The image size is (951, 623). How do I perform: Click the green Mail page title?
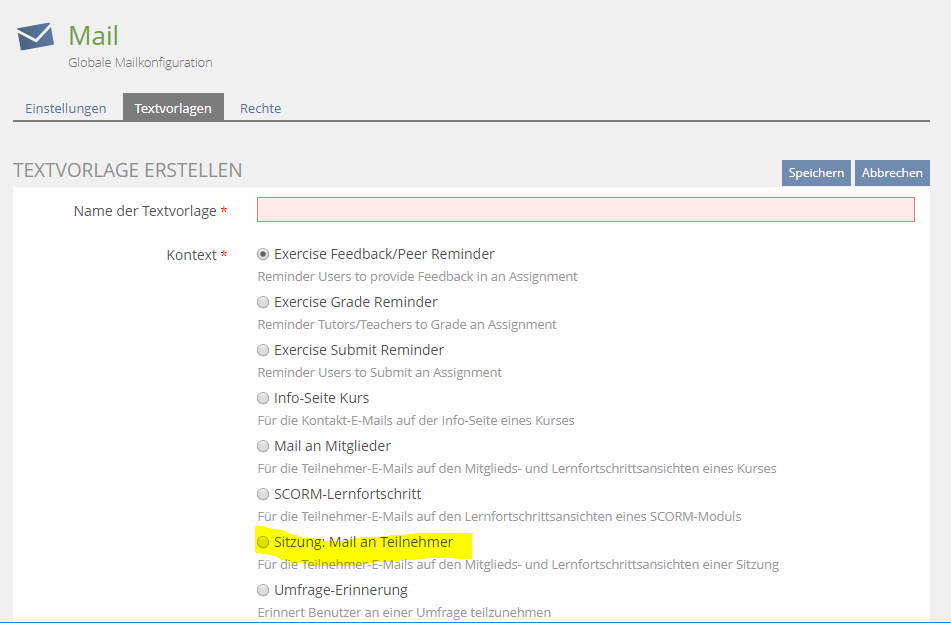[x=93, y=36]
